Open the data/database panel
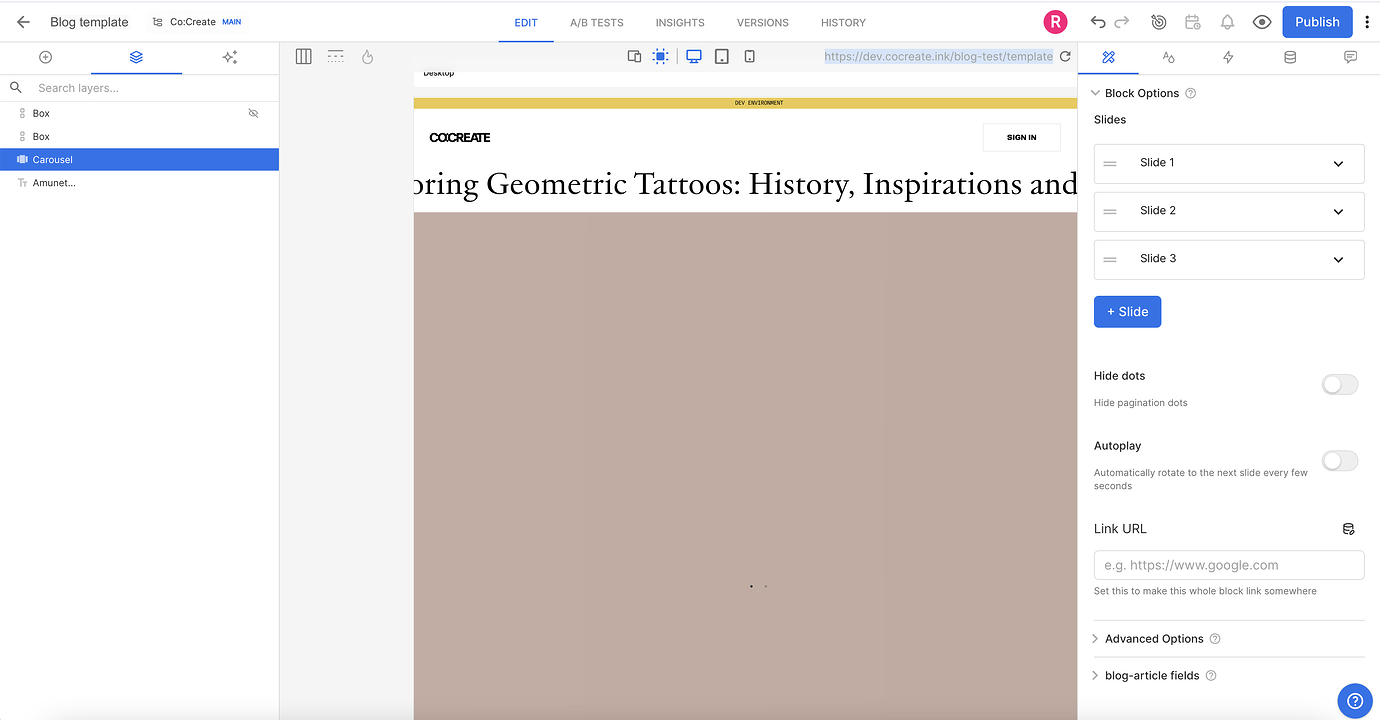Screen dimensions: 1380x720 point(1289,57)
